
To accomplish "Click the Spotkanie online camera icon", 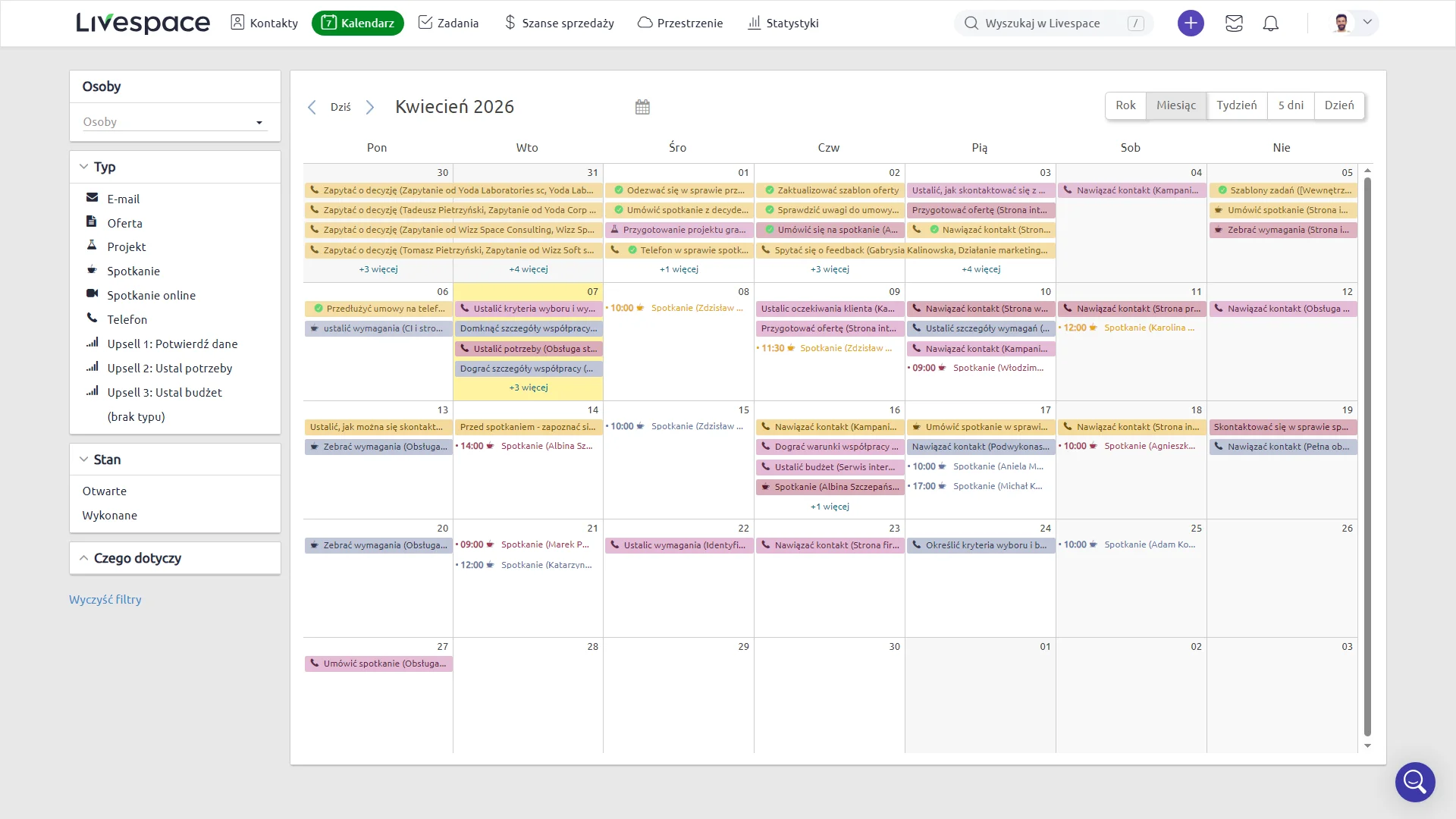I will (92, 295).
